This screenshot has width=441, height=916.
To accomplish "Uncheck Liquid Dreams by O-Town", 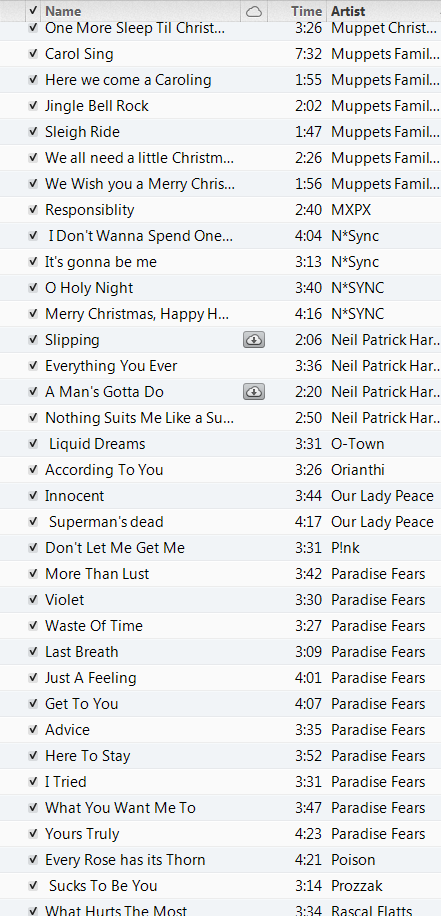I will pyautogui.click(x=33, y=444).
